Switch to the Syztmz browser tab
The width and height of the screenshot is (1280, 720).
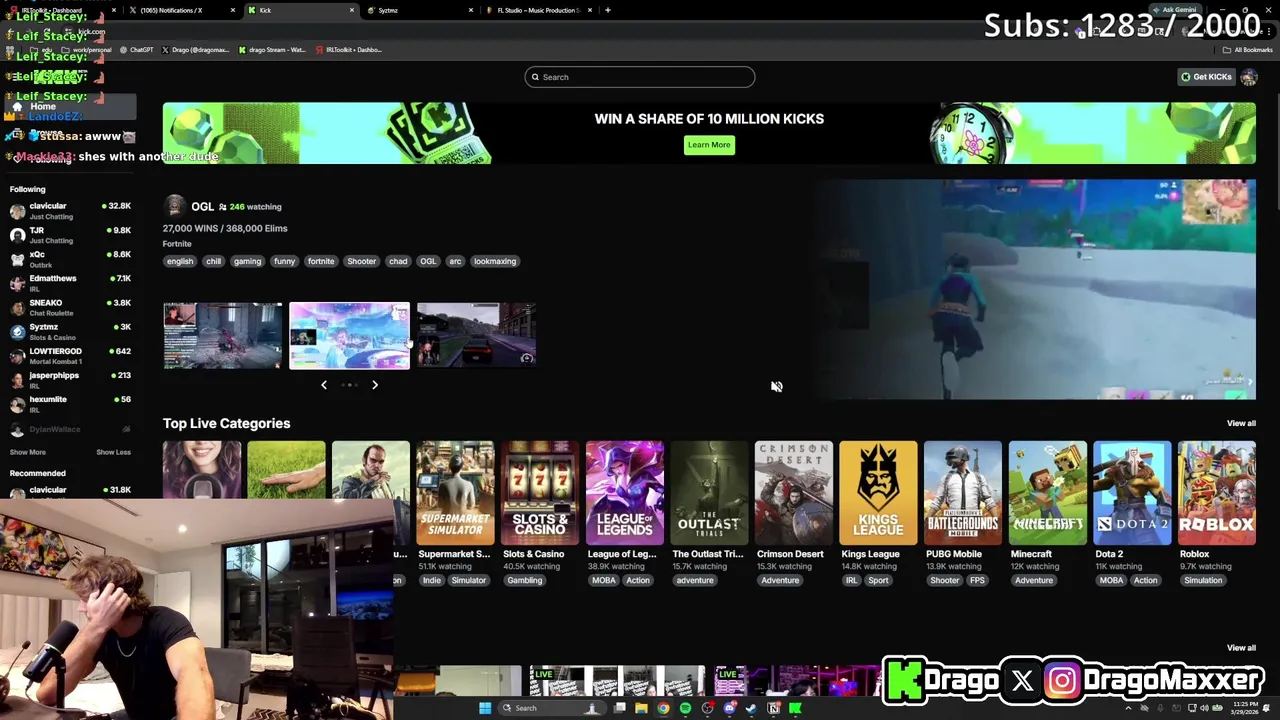[x=418, y=10]
